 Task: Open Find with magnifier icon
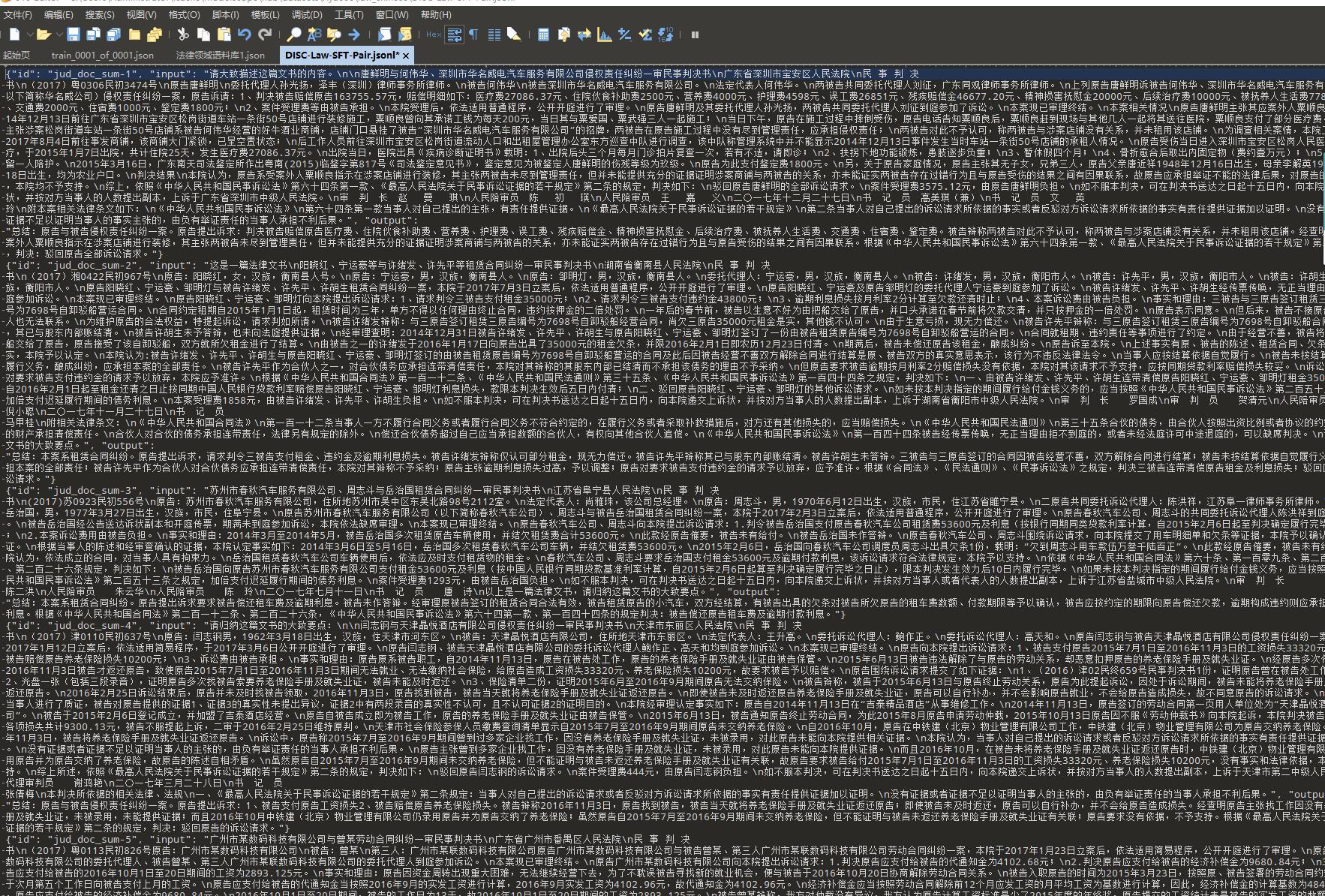(293, 34)
